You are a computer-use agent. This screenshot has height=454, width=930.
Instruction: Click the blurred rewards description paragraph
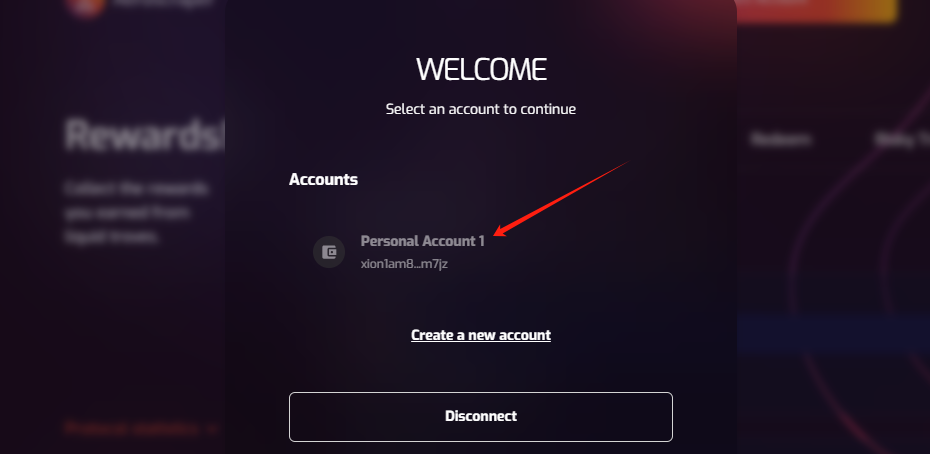click(136, 213)
